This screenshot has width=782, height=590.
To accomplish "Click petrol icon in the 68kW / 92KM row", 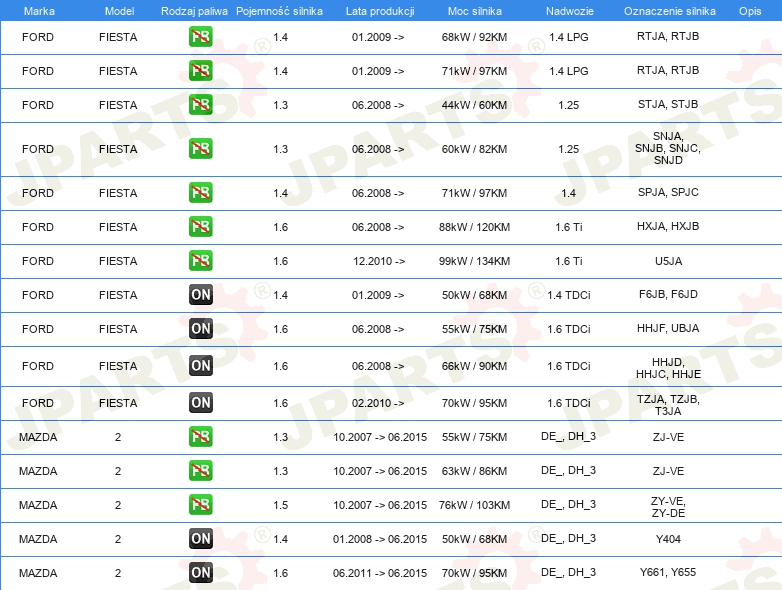I will click(x=200, y=37).
